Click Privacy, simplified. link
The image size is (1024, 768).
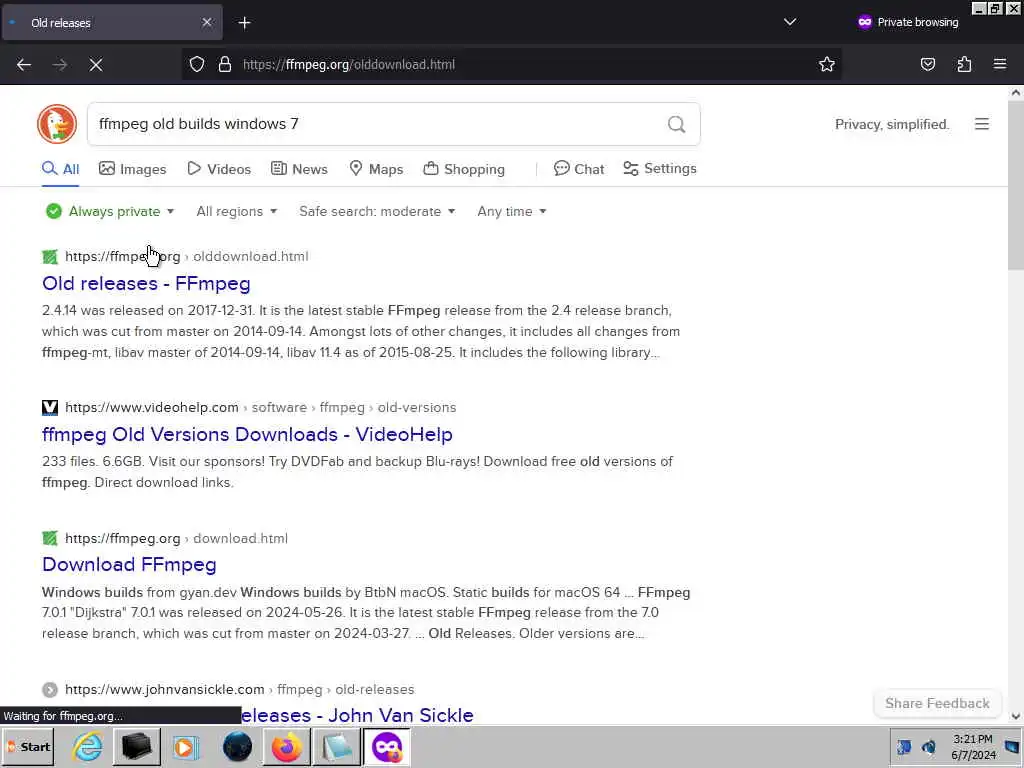click(892, 124)
